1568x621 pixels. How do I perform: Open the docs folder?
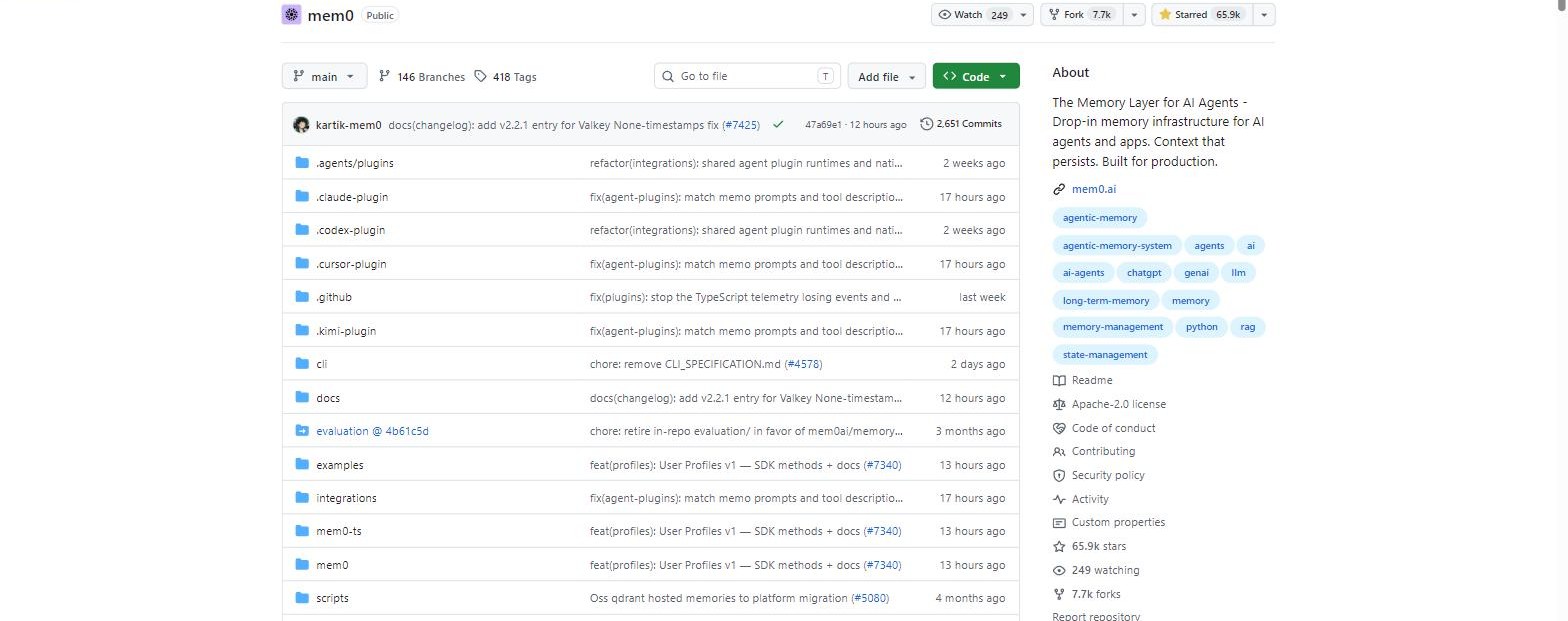tap(328, 398)
